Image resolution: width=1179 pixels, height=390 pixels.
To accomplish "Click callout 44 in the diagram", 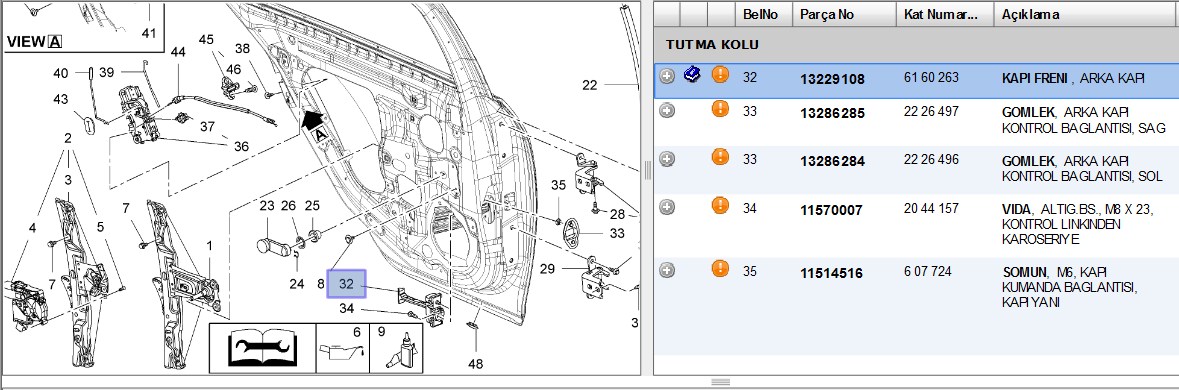I will (177, 52).
